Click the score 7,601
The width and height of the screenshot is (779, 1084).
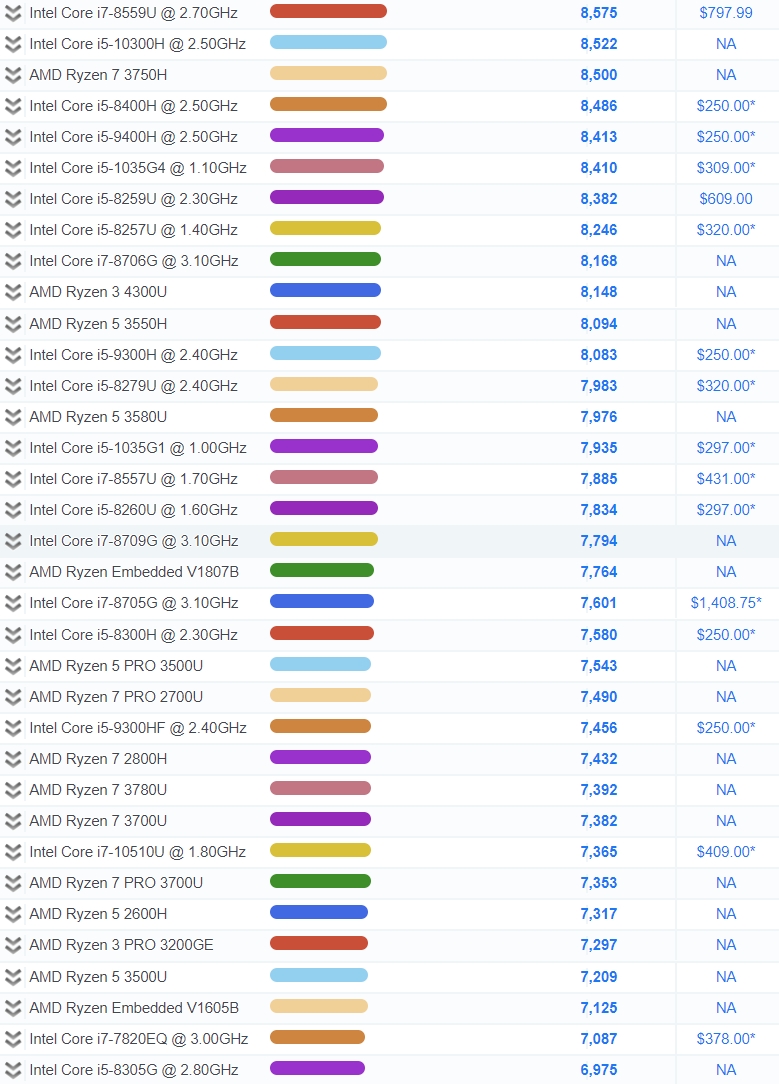599,603
